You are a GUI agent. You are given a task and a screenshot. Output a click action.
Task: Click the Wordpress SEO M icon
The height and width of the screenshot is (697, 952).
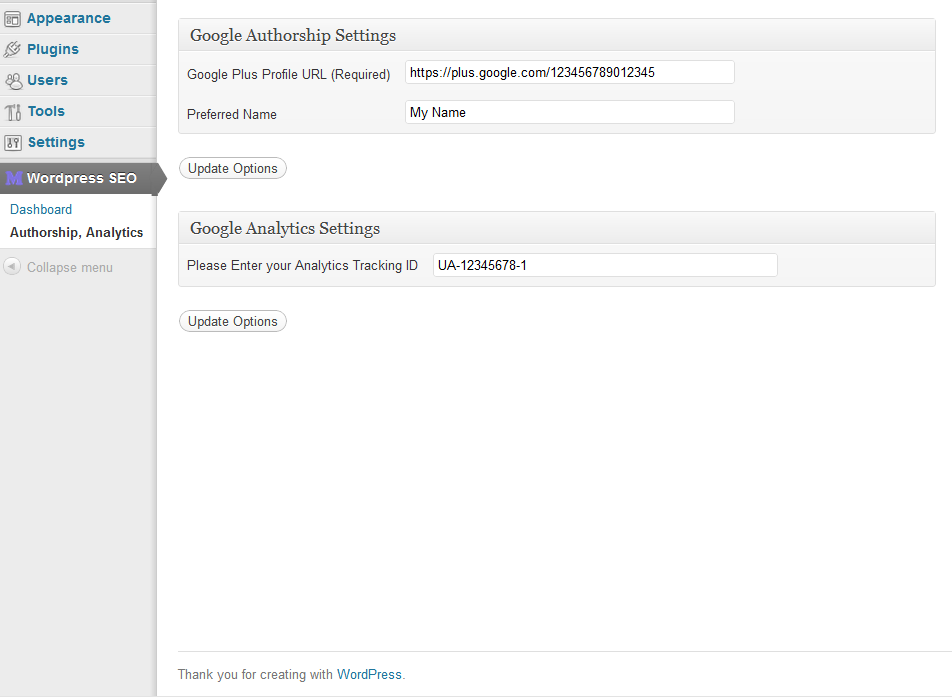[13, 178]
